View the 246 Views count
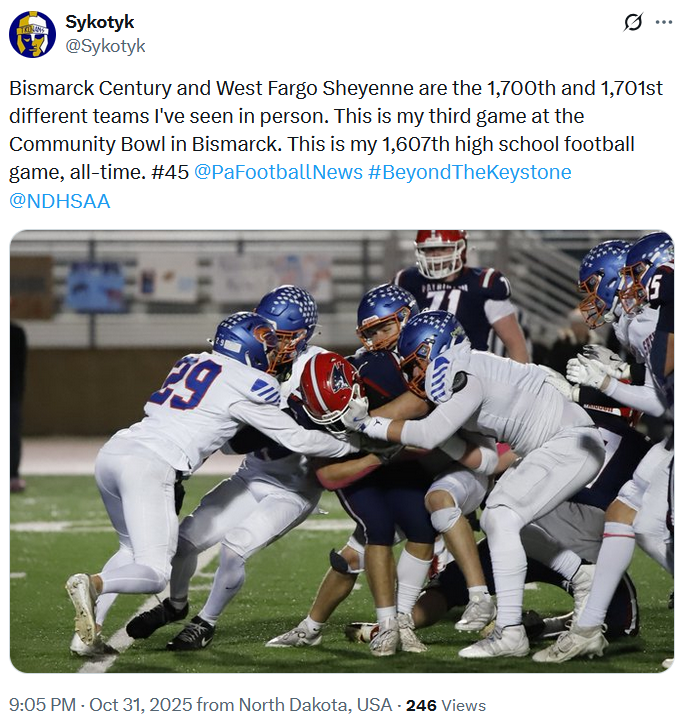 point(446,705)
